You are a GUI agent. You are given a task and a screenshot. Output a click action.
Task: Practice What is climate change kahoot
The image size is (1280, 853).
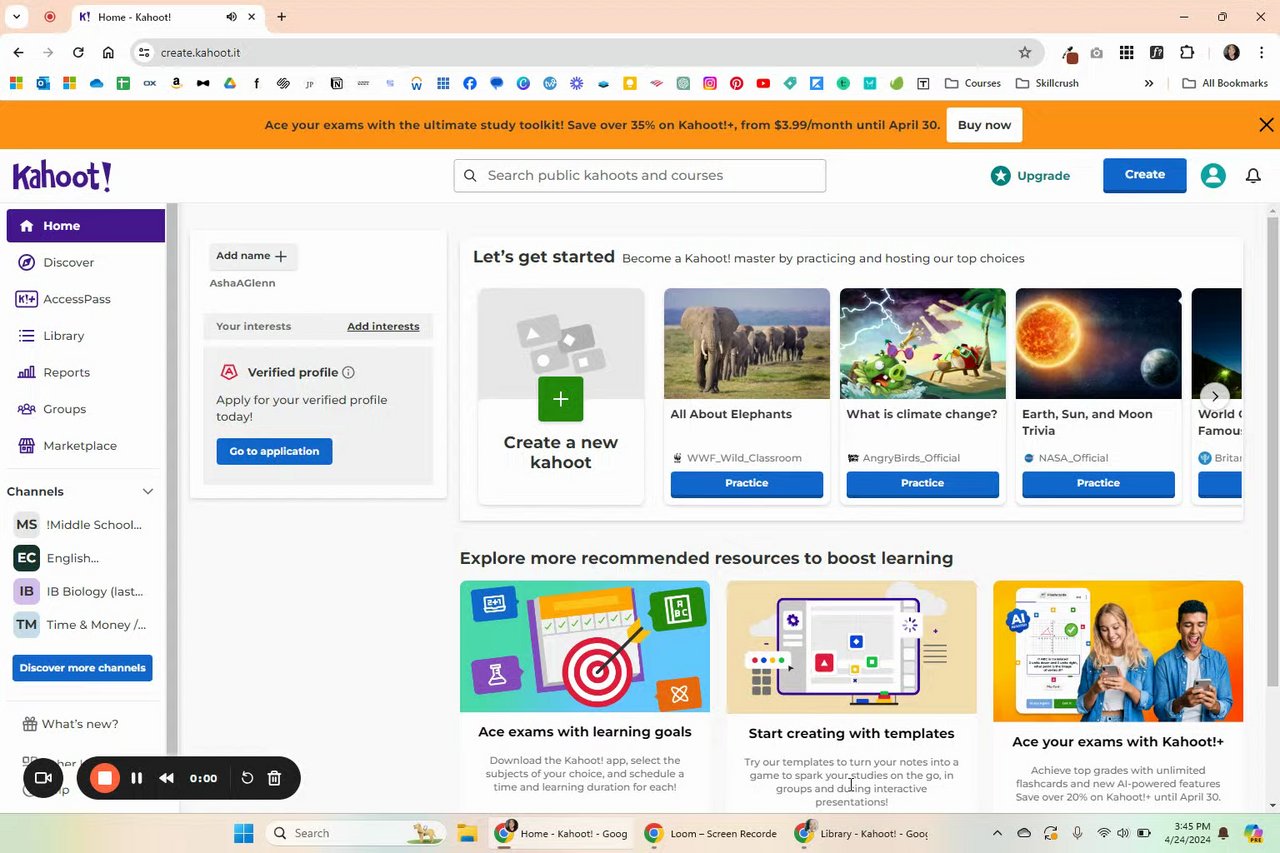coord(922,483)
